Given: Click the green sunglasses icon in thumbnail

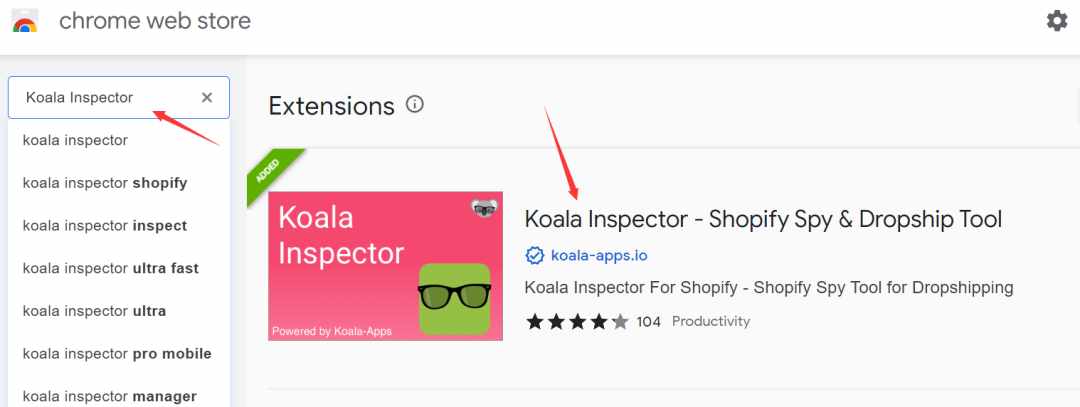Looking at the screenshot, I should (455, 299).
